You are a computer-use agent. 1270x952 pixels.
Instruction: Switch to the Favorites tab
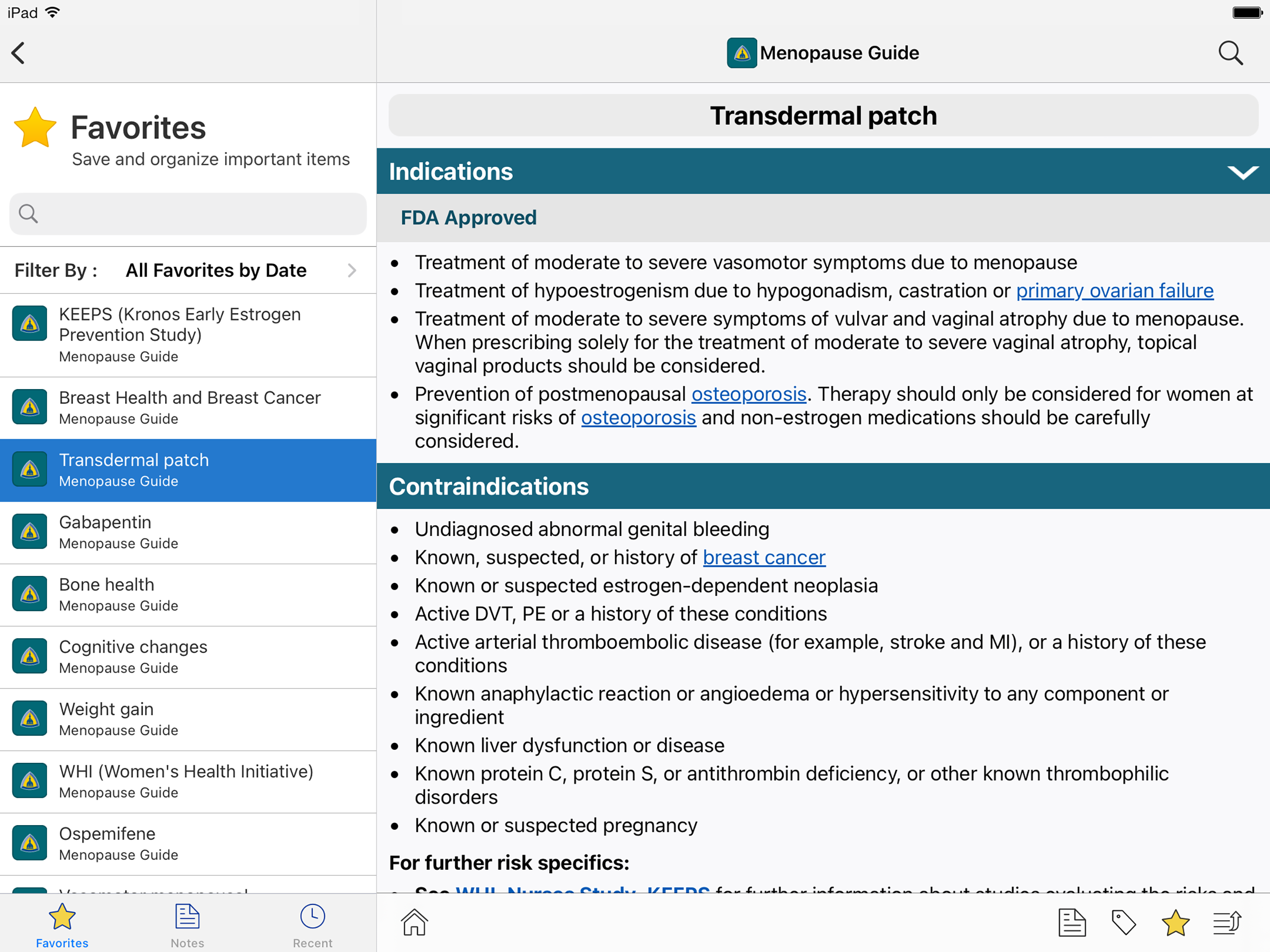coord(62,925)
